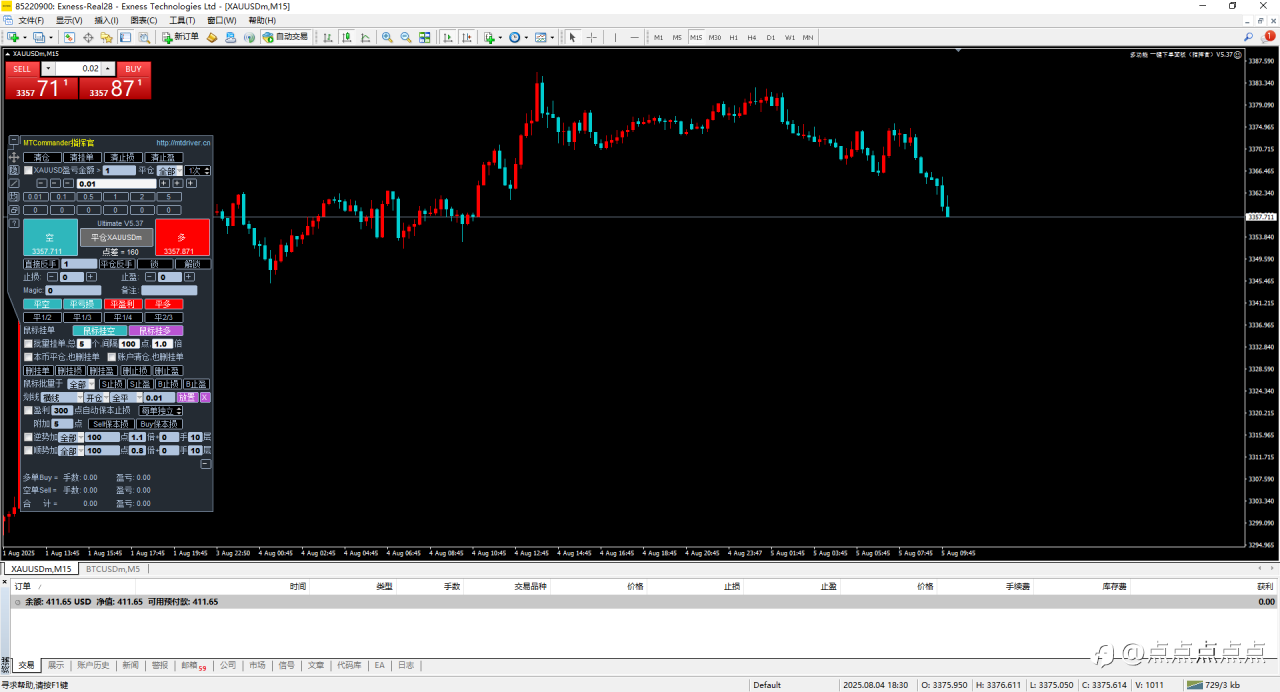Open templates dropdown icon

[545, 37]
